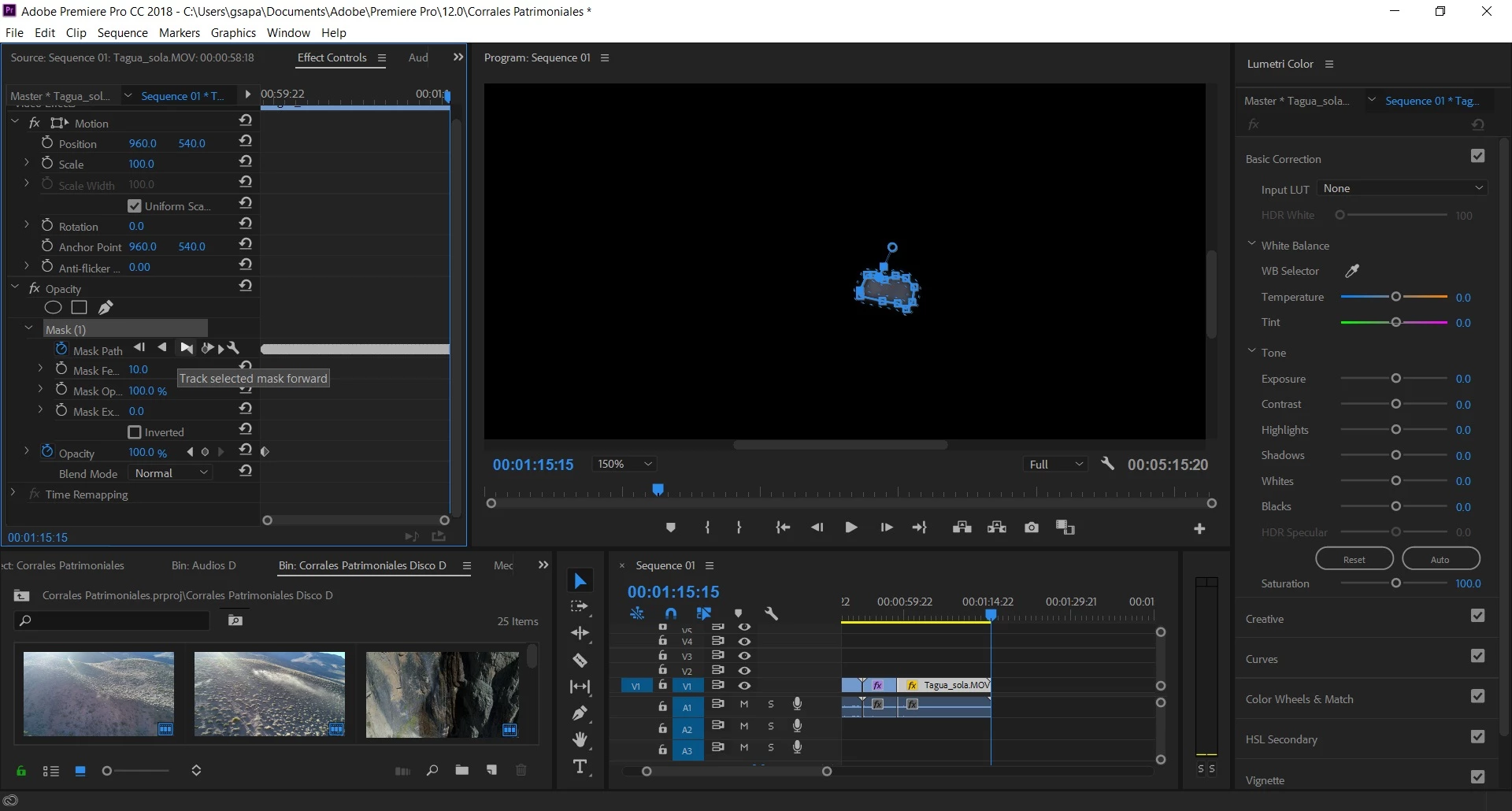Viewport: 1512px width, 811px height.
Task: Open the Blend Mode dropdown
Action: [171, 473]
